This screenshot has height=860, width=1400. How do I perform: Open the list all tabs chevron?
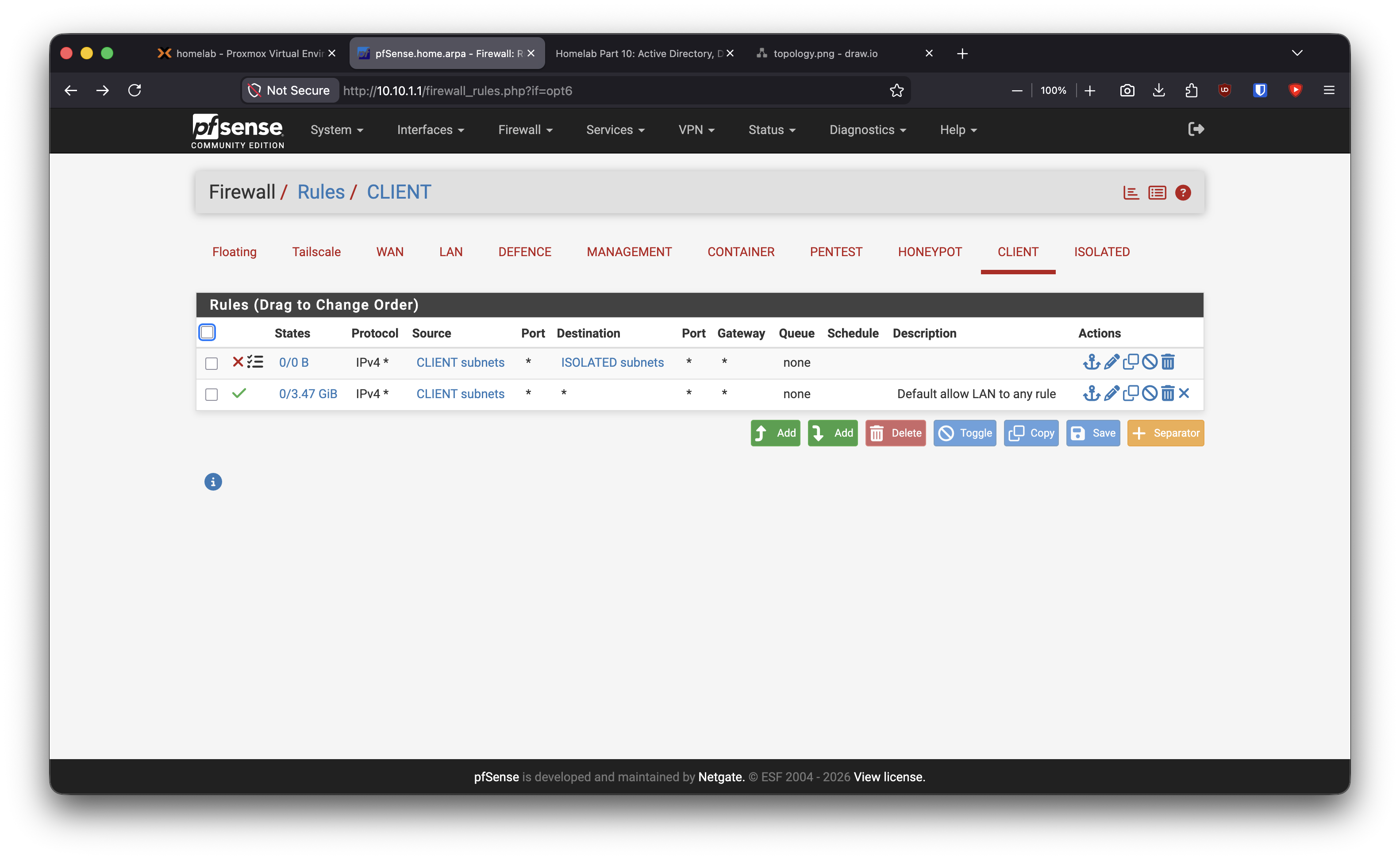tap(1296, 53)
